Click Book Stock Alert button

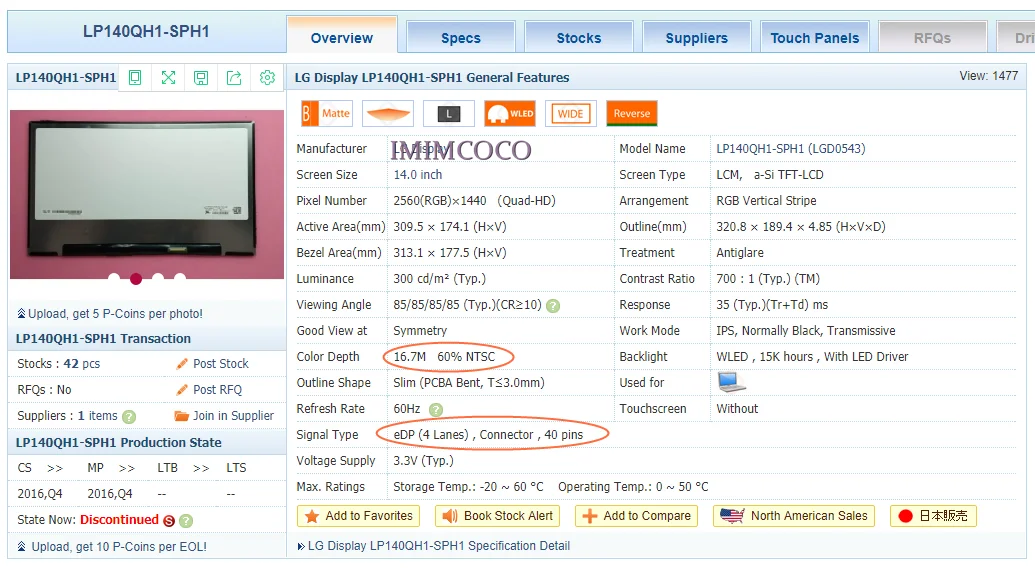pyautogui.click(x=498, y=516)
